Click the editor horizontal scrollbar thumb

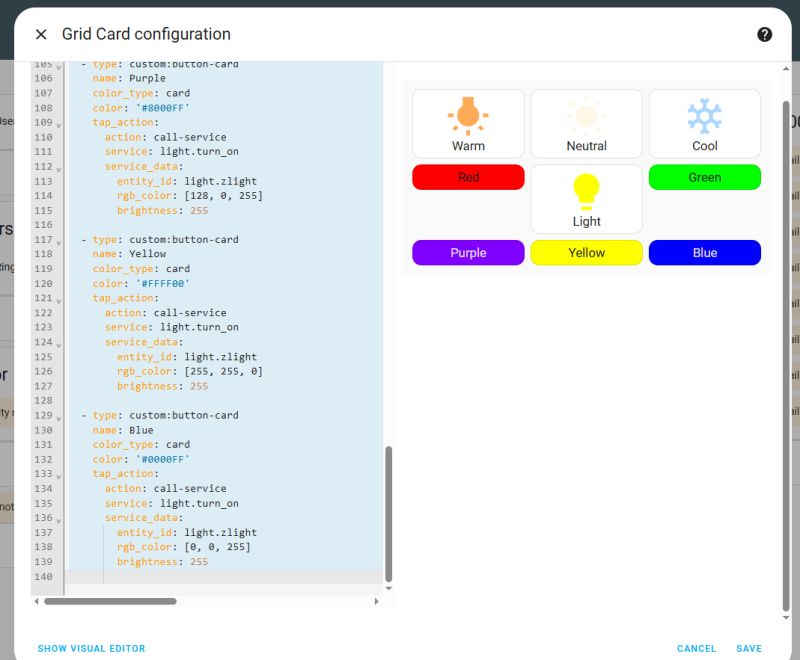click(x=110, y=601)
